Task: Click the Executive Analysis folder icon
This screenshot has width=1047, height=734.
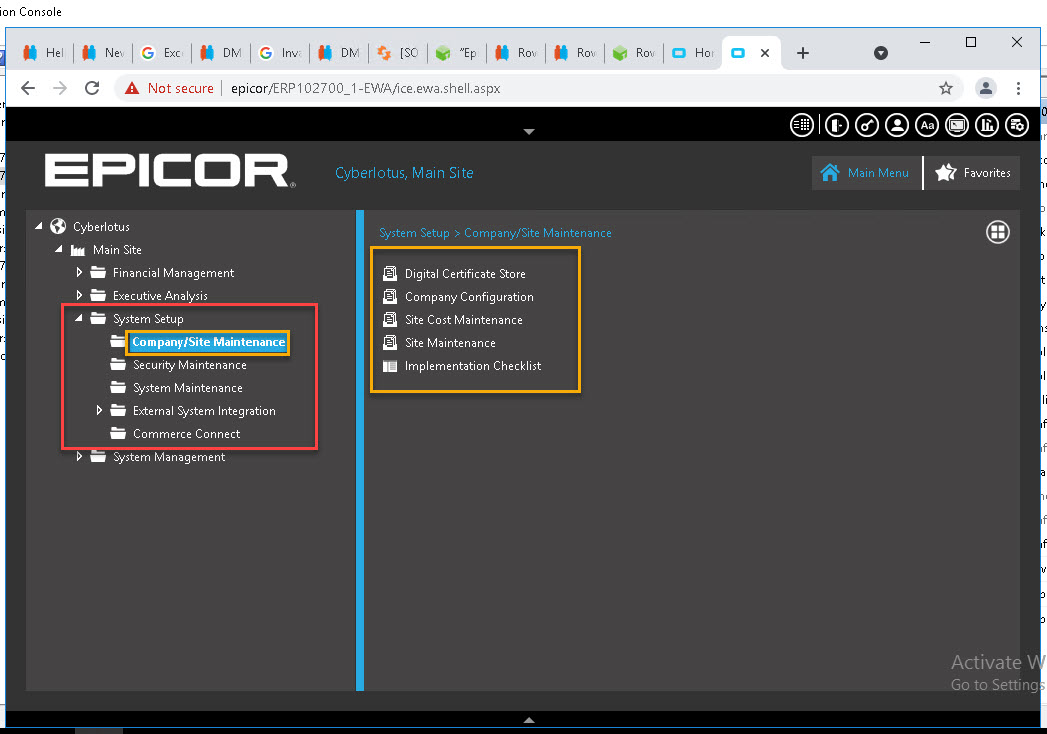Action: coord(98,295)
